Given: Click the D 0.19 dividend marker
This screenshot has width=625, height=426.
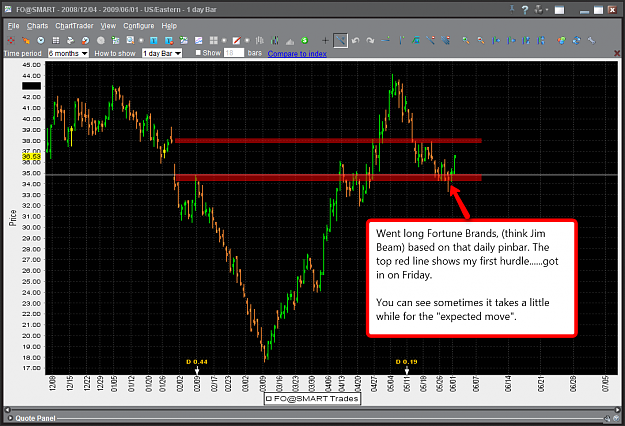Looking at the screenshot, I should [x=406, y=362].
